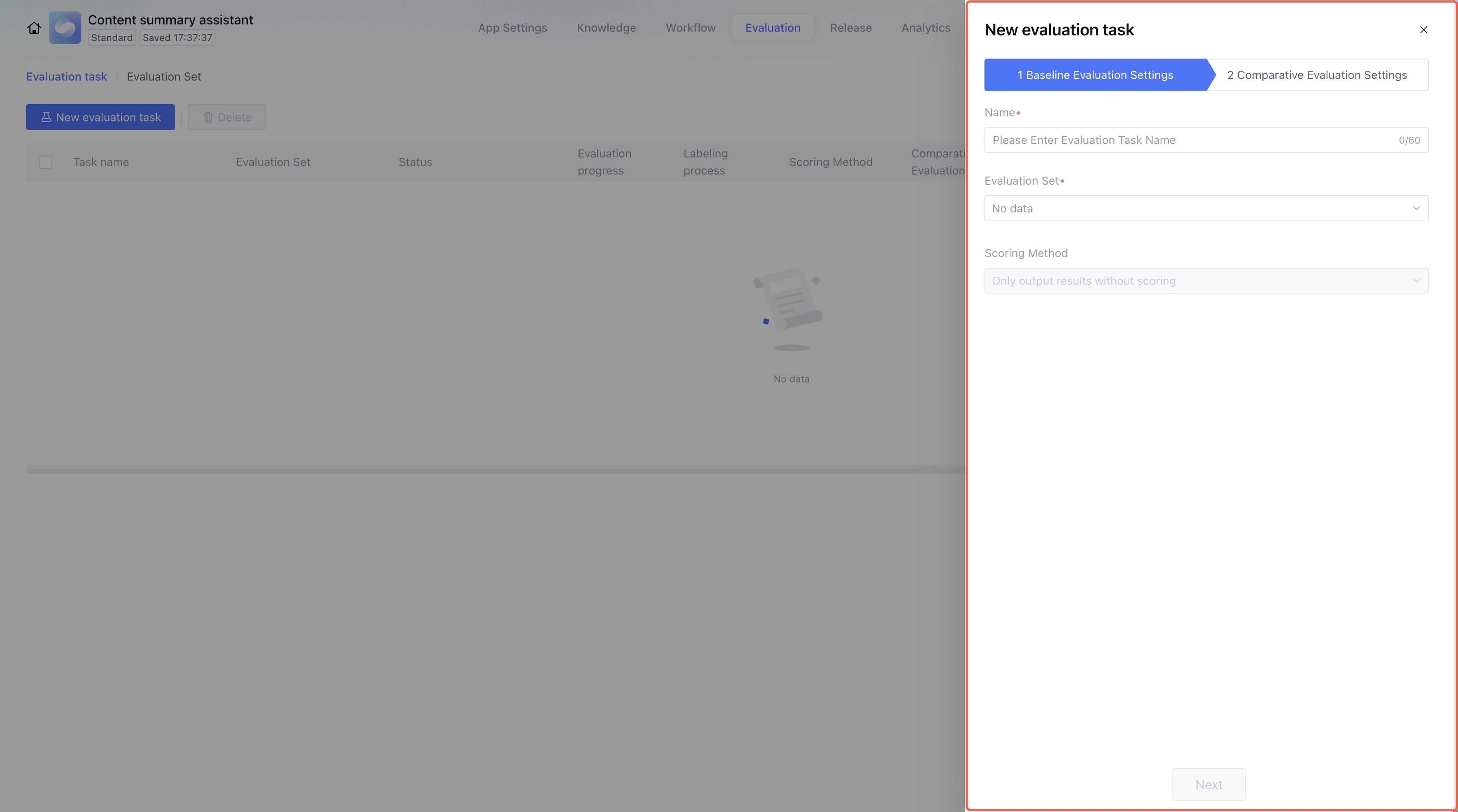Toggle the select-all checkbox in table header

[x=45, y=162]
